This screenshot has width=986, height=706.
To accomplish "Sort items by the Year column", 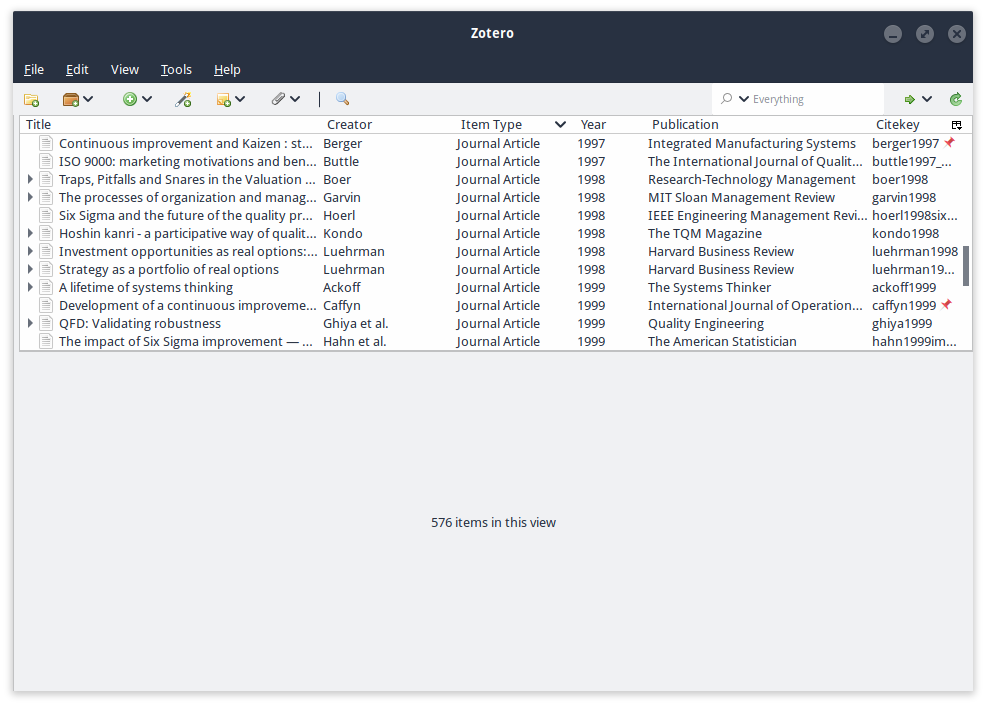I will [x=593, y=124].
